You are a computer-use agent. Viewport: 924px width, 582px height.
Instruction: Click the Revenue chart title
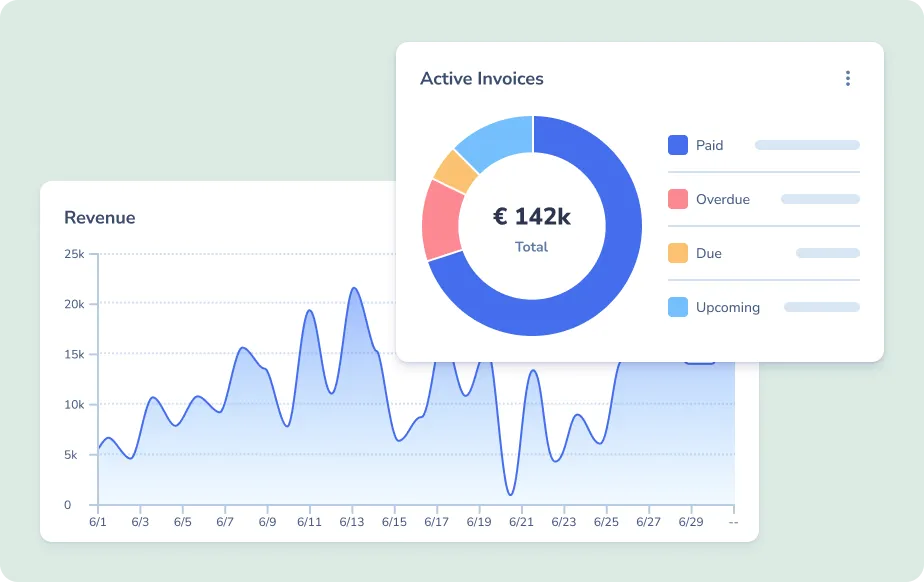pos(99,218)
